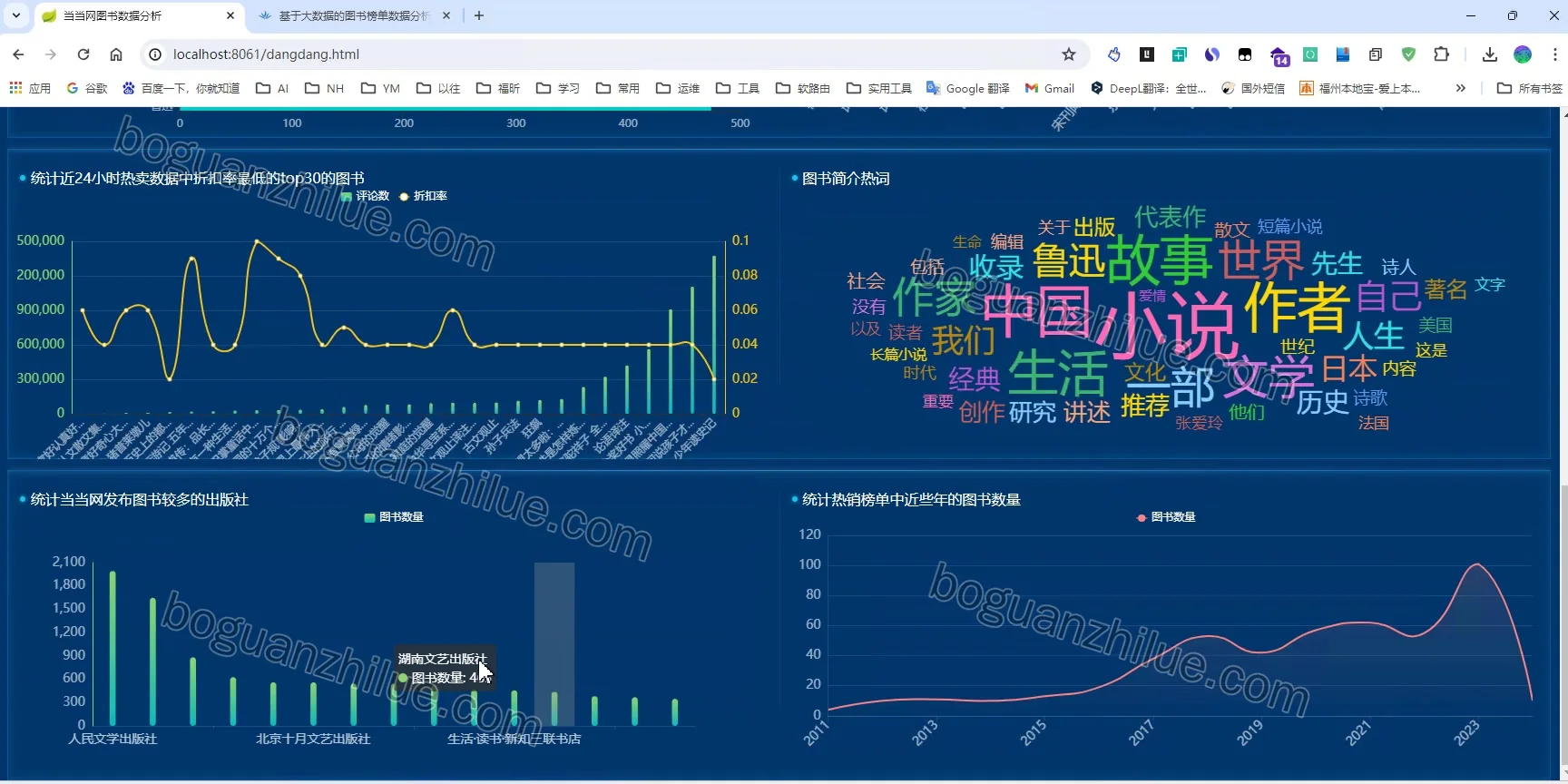Image resolution: width=1568 pixels, height=784 pixels.
Task: Open the 常用 bookmark folder
Action: 618,88
